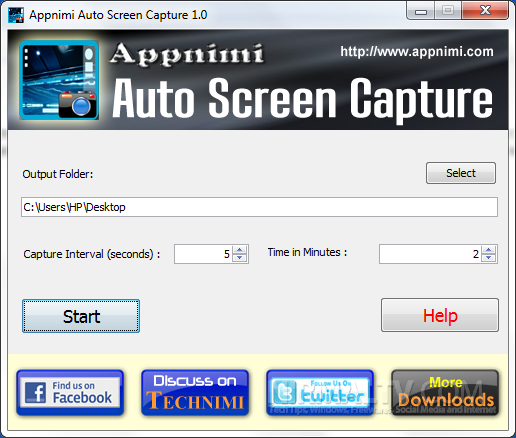Click the time in minutes value field
Screen dimensions: 516x438
(430, 254)
